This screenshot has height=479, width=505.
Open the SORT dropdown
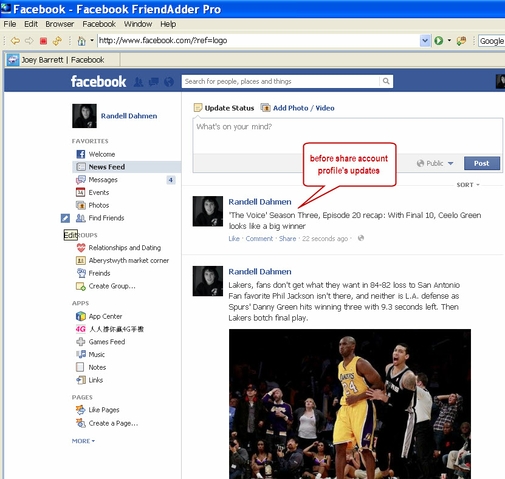[468, 185]
